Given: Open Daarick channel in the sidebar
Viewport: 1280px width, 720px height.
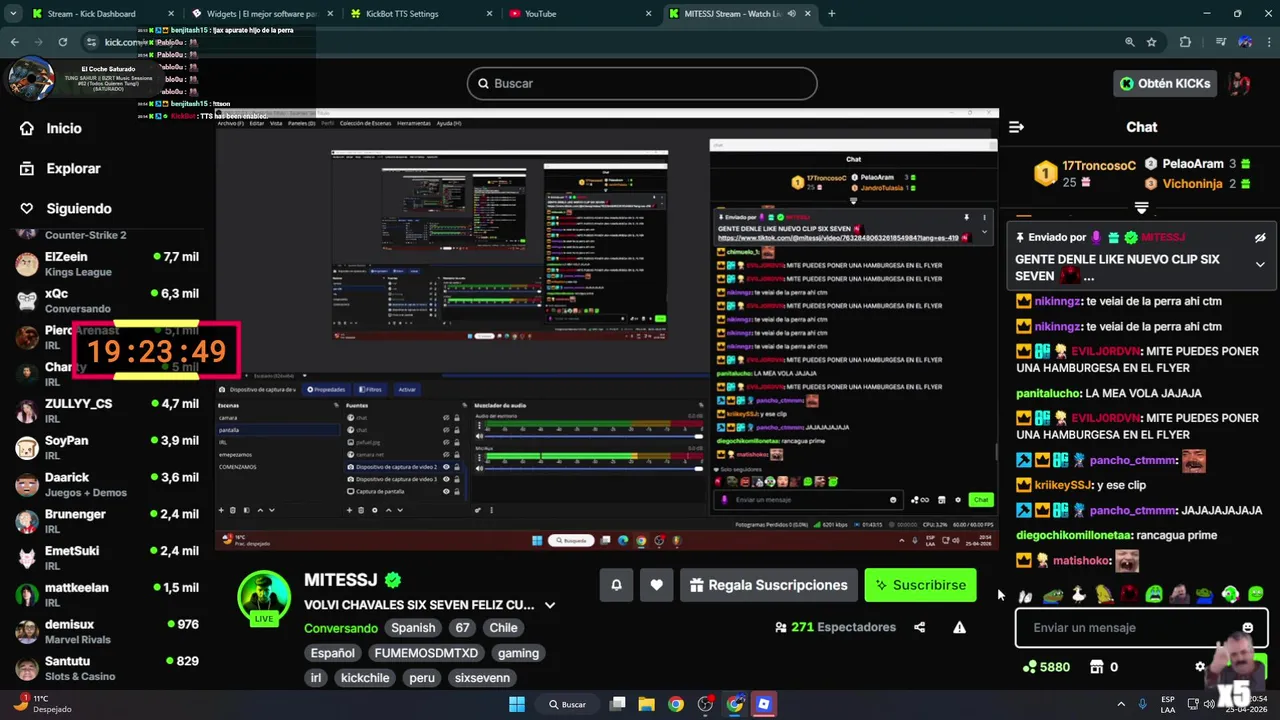Looking at the screenshot, I should pos(107,485).
